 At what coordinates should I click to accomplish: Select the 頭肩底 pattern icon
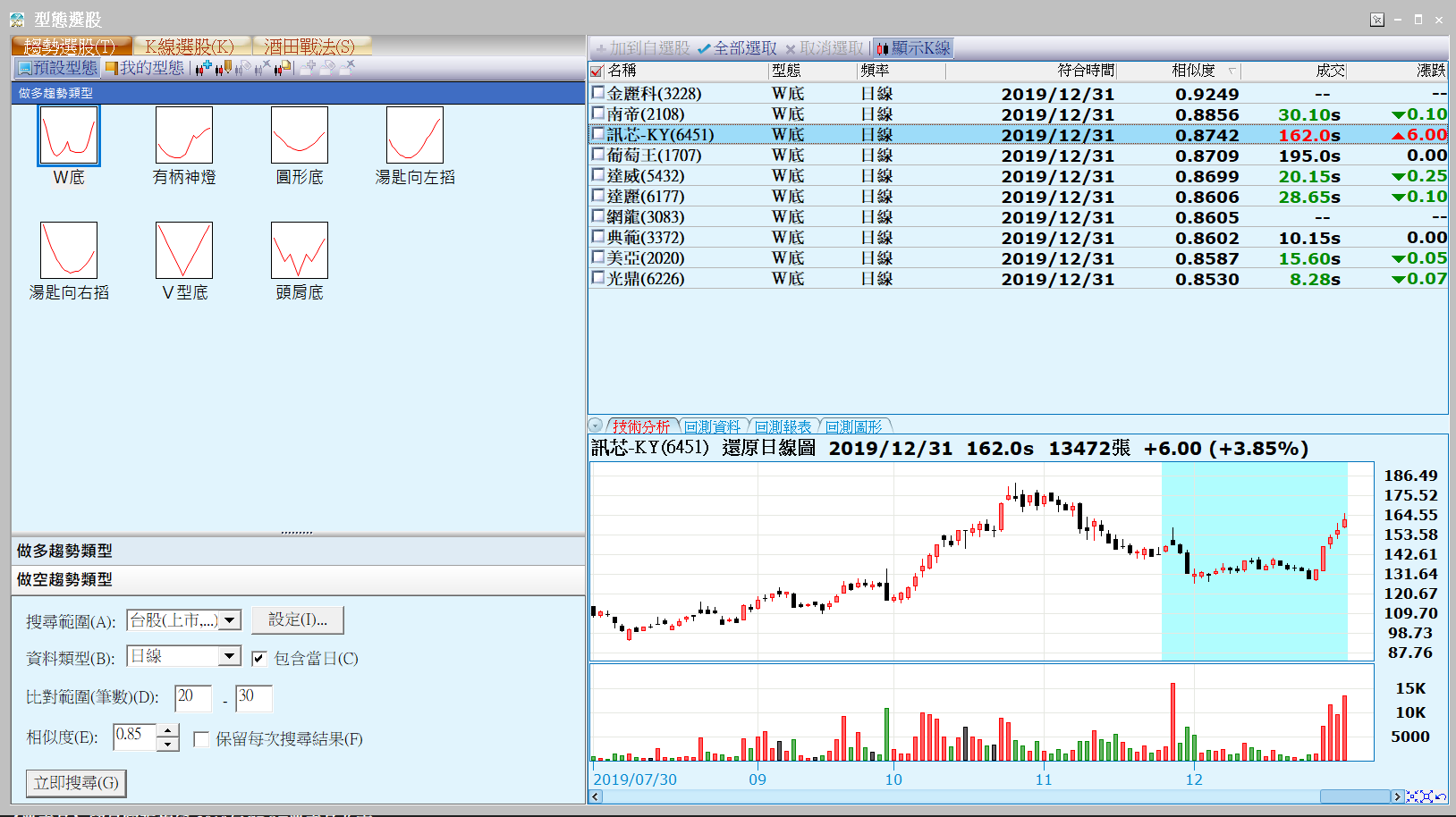coord(300,251)
